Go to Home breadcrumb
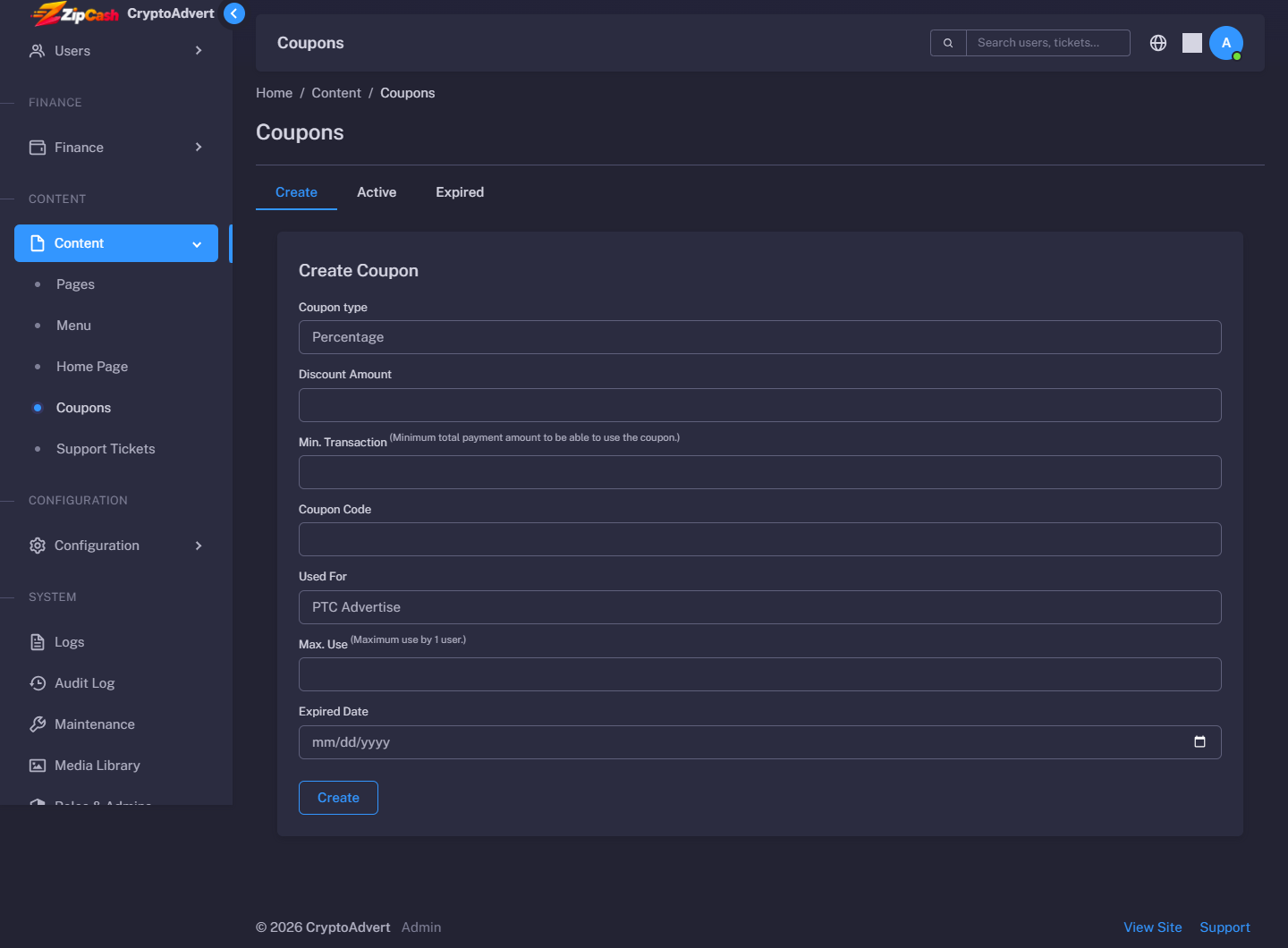The height and width of the screenshot is (948, 1288). point(274,93)
